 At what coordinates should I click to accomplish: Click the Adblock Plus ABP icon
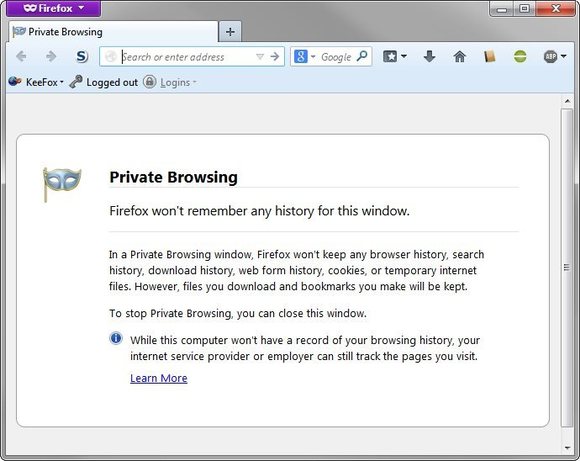pos(550,56)
